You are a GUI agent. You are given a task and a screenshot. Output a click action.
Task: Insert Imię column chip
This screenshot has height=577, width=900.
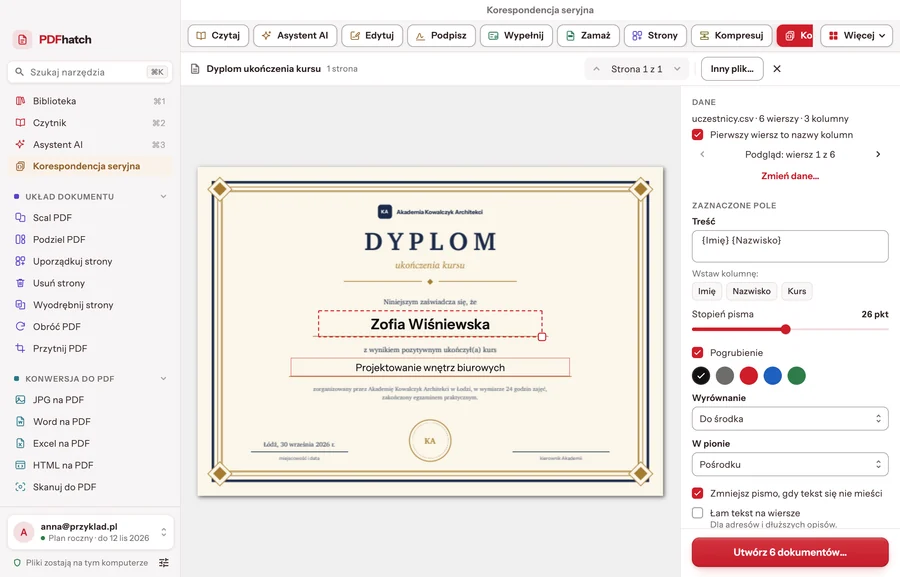click(x=707, y=292)
